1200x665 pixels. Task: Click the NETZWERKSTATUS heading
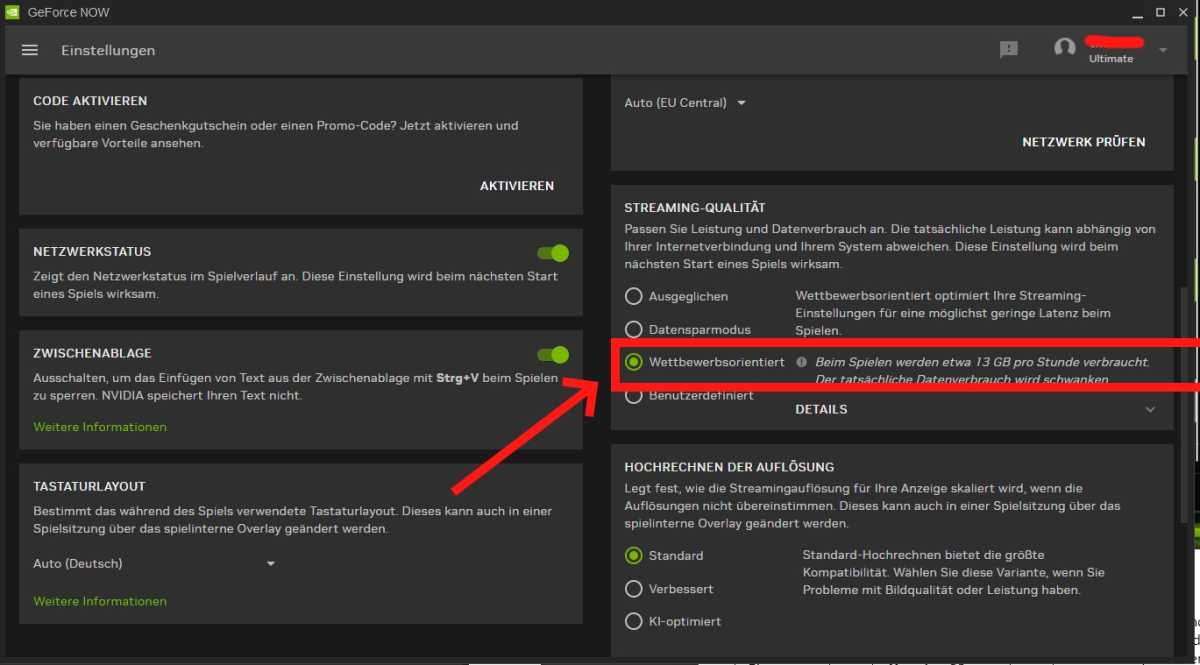[92, 252]
